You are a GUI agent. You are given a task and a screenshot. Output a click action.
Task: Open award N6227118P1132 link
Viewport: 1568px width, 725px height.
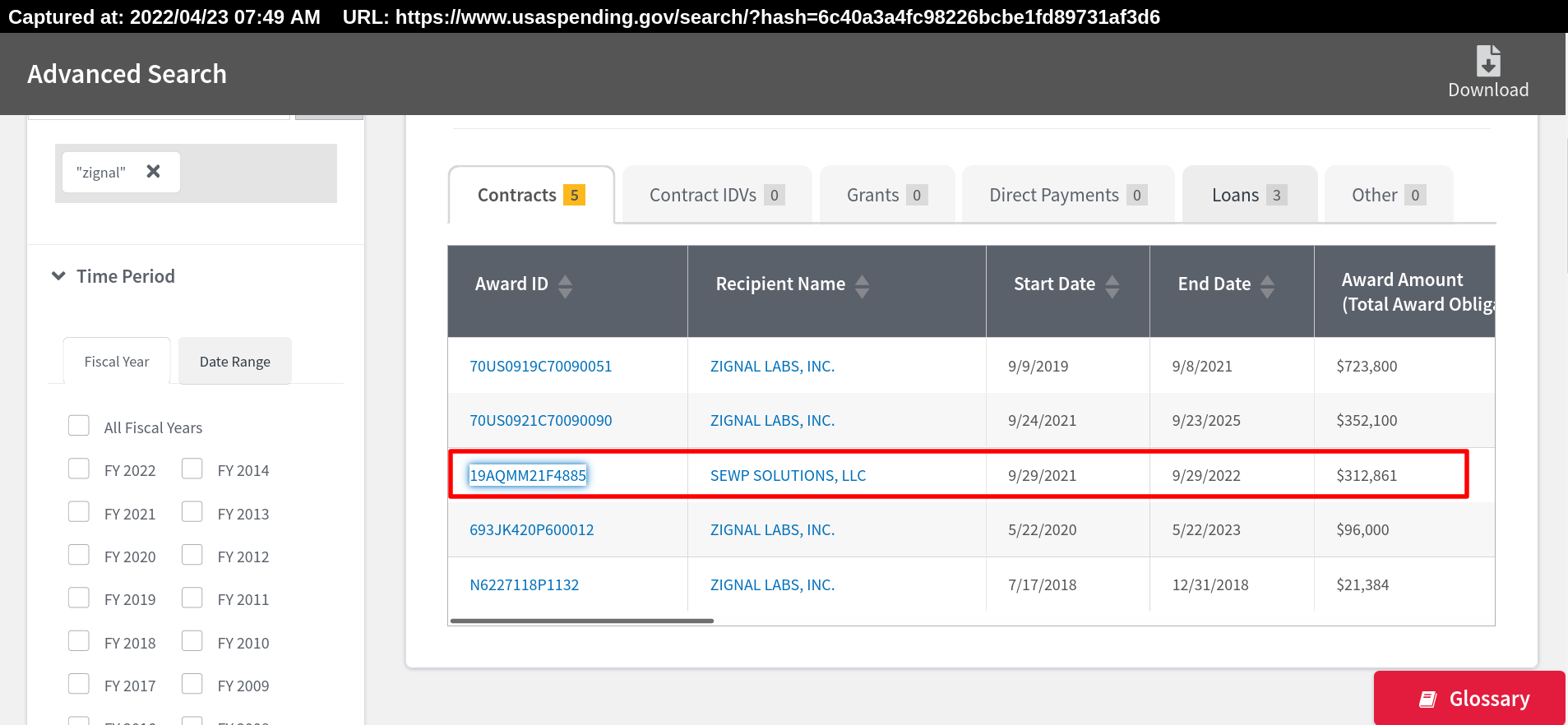tap(525, 584)
